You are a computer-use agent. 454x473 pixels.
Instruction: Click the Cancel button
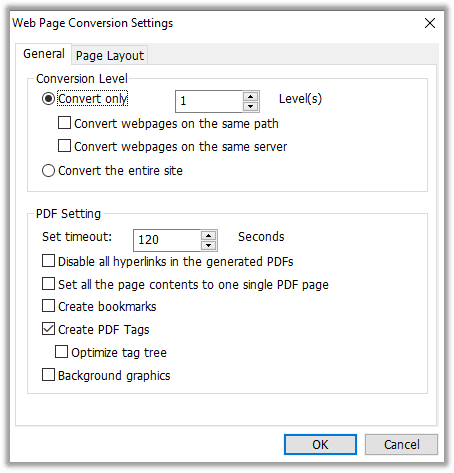point(401,444)
